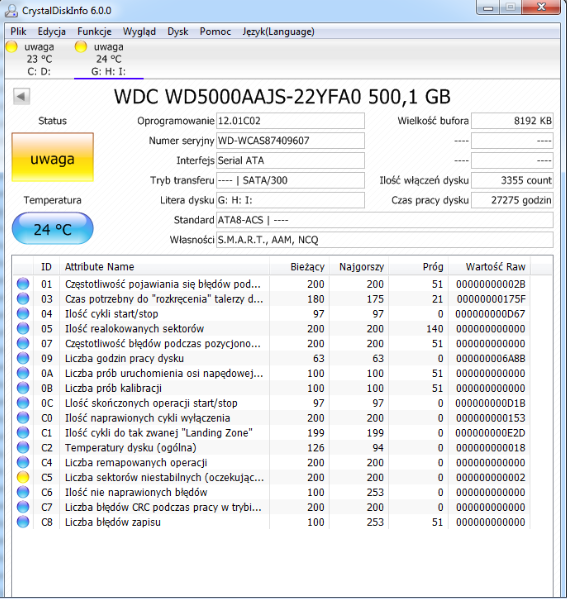
Task: Select the 'Liczba błędów zapisu' row
Action: tap(271, 522)
